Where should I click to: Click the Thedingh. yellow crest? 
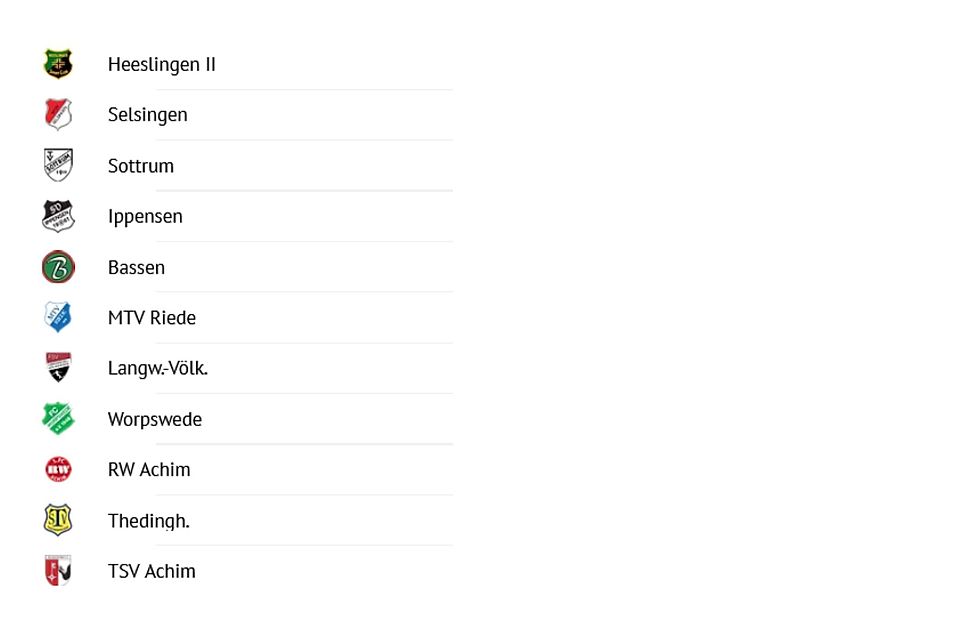click(x=58, y=520)
